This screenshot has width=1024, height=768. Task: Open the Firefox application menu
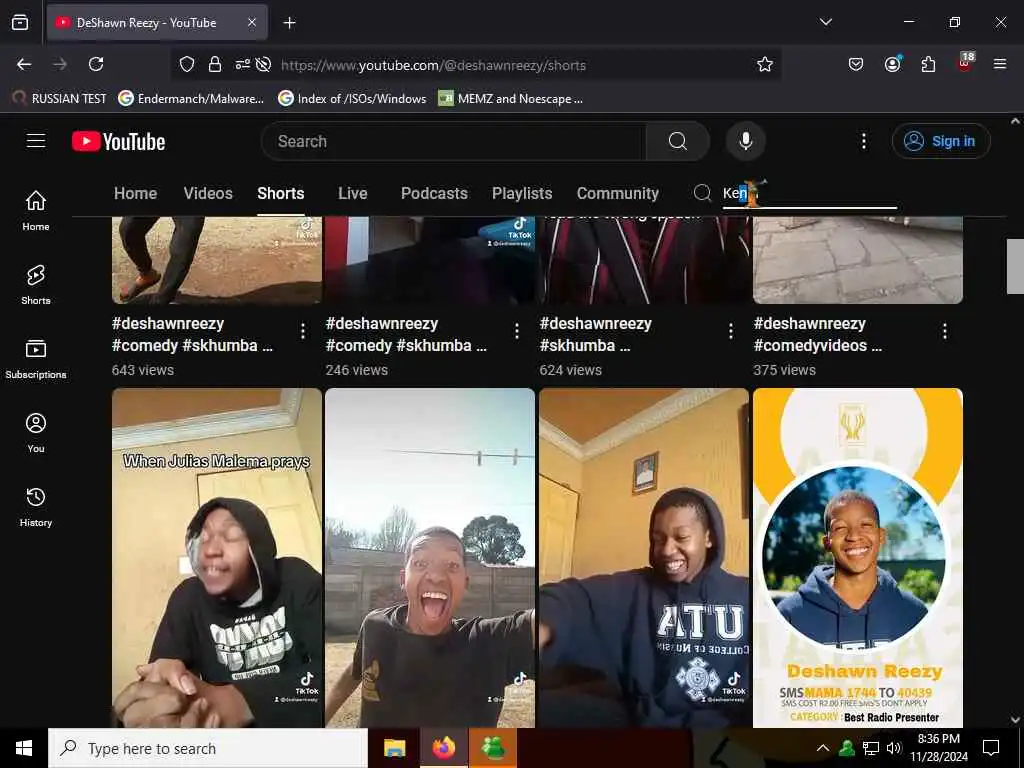[x=1000, y=64]
